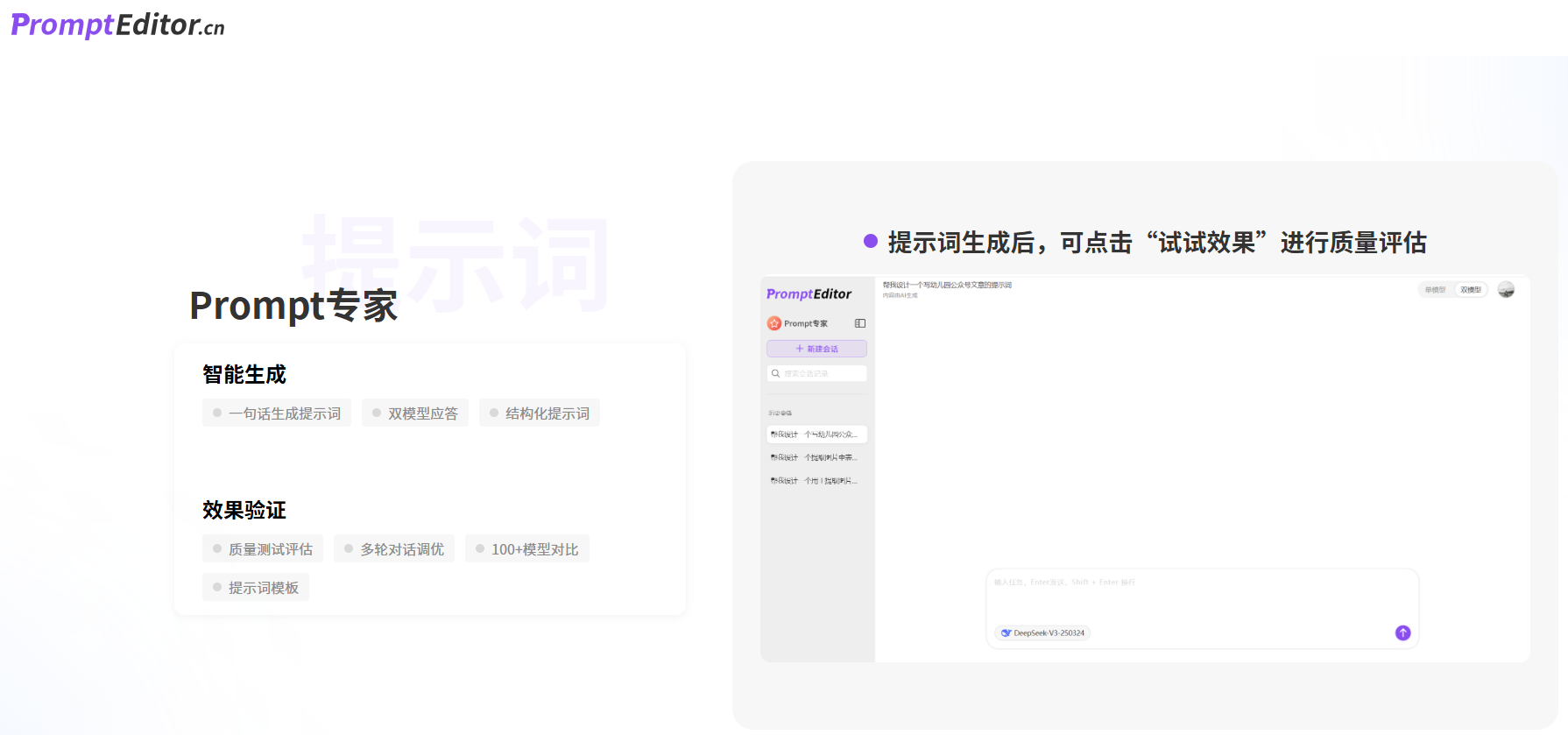Open second history conversation in sidebar
This screenshot has height=735, width=1568.
[816, 457]
